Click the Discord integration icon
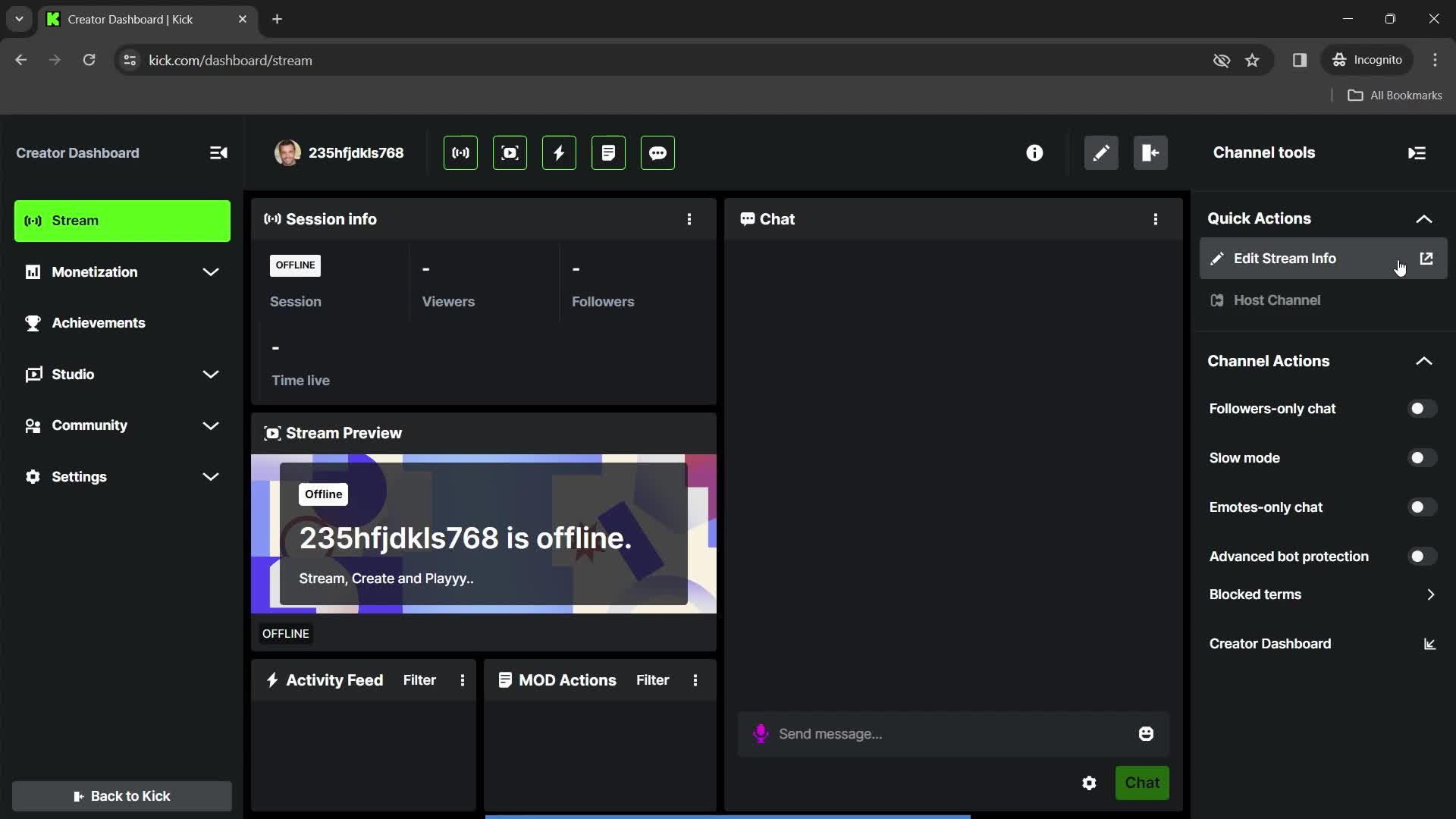The image size is (1456, 819). [657, 153]
